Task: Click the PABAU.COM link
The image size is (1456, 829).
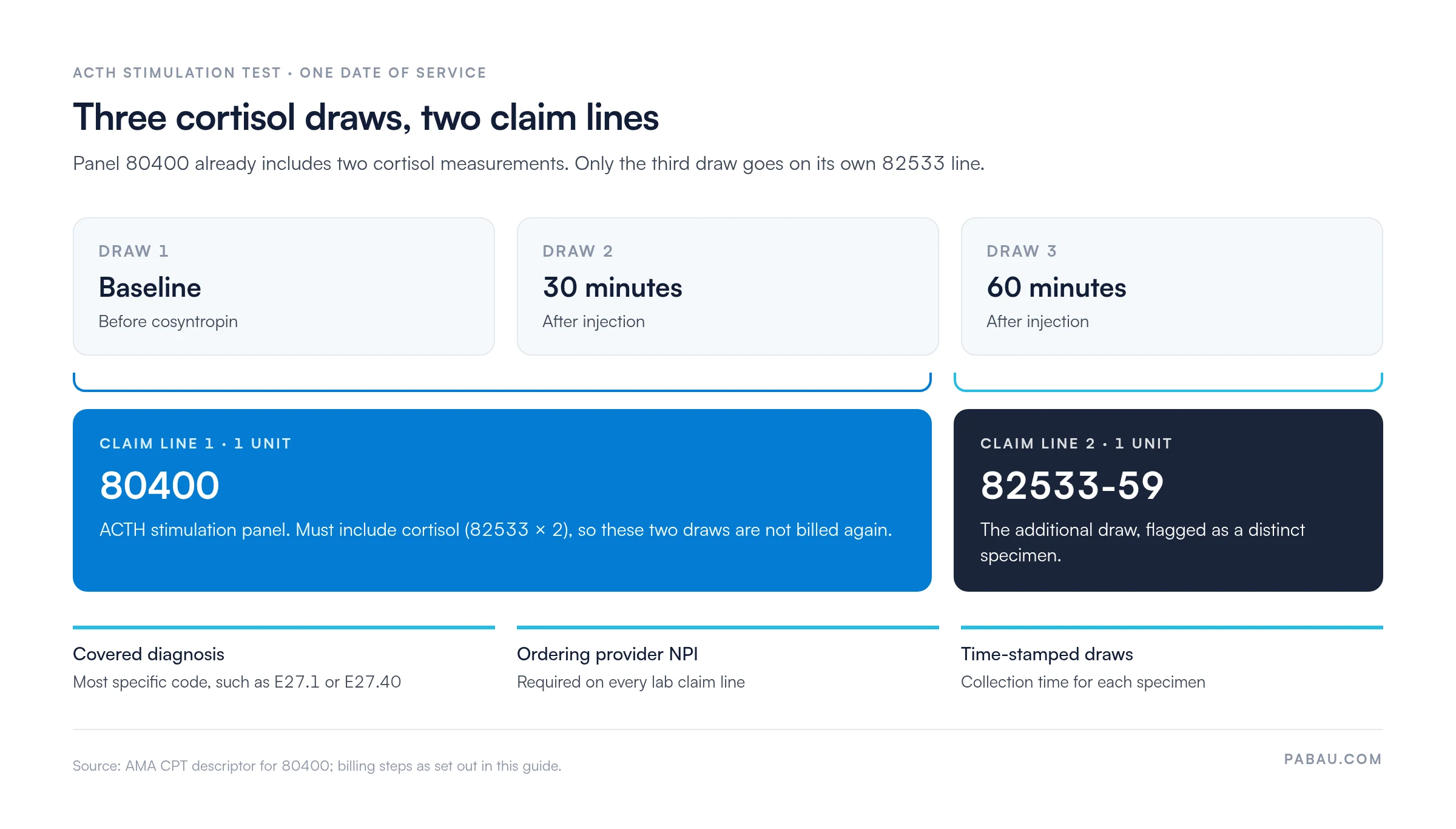Action: (x=1333, y=759)
